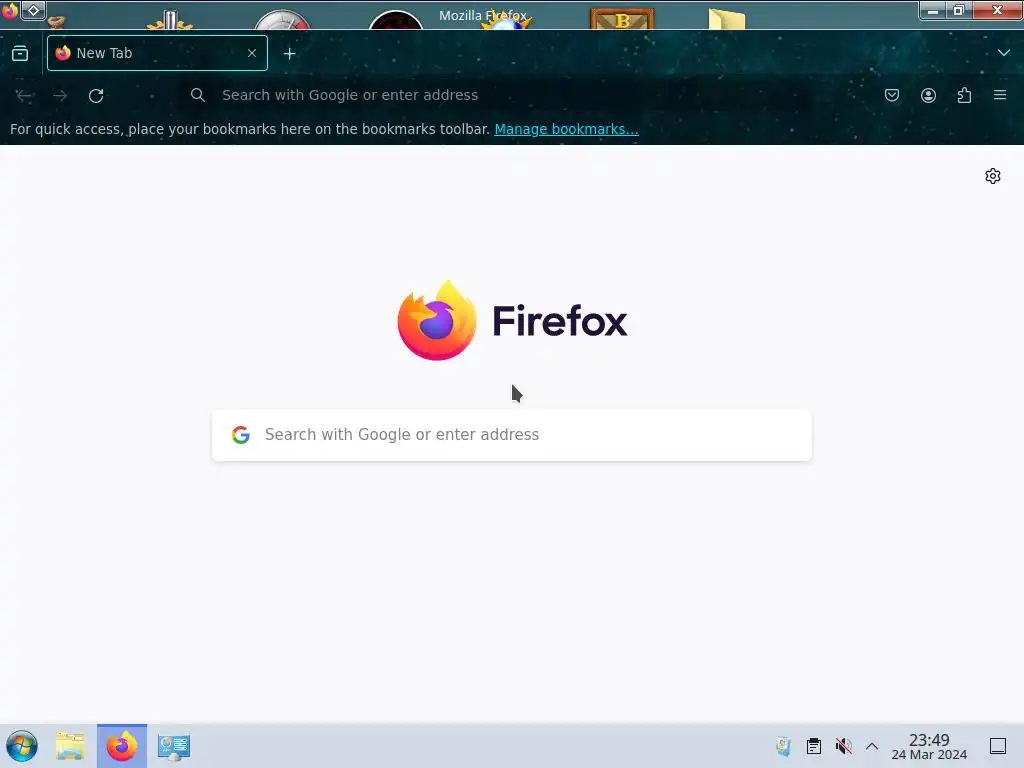Open the Extensions panel
Image resolution: width=1024 pixels, height=768 pixels.
(964, 95)
